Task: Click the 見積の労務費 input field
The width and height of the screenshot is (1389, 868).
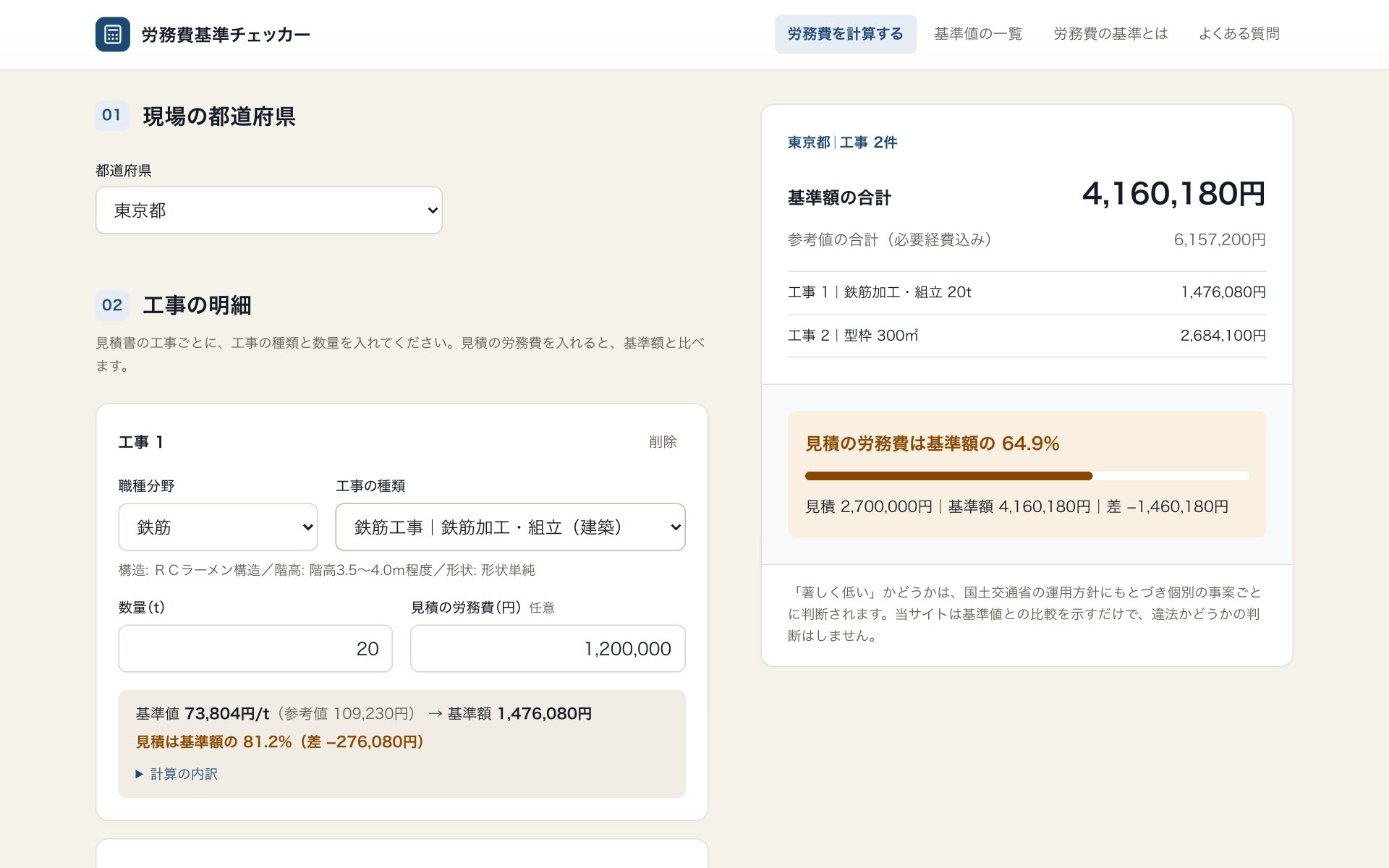Action: [x=548, y=649]
